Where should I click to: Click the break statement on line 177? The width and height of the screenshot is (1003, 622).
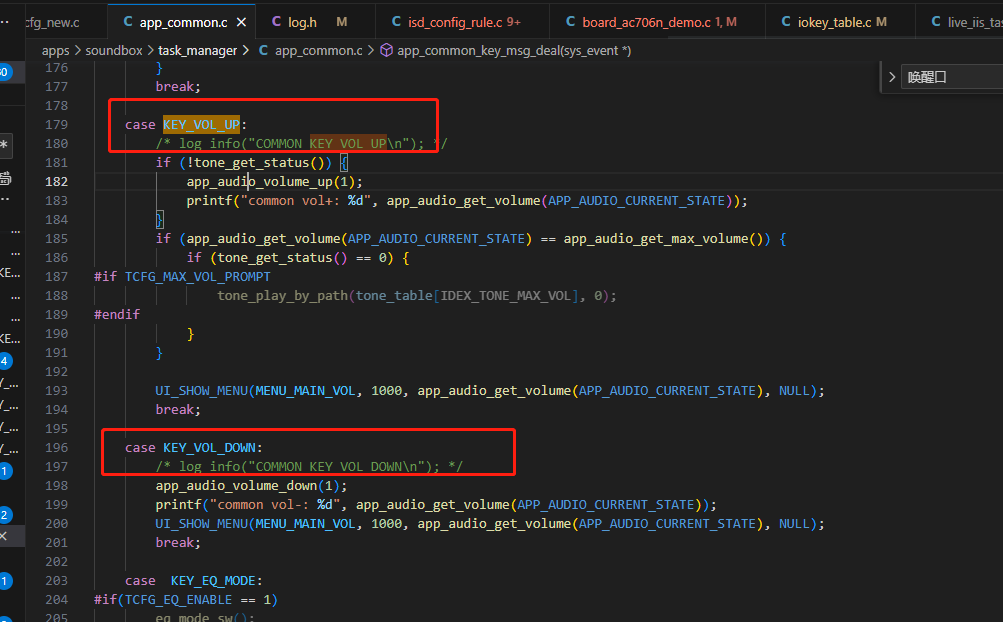[176, 87]
